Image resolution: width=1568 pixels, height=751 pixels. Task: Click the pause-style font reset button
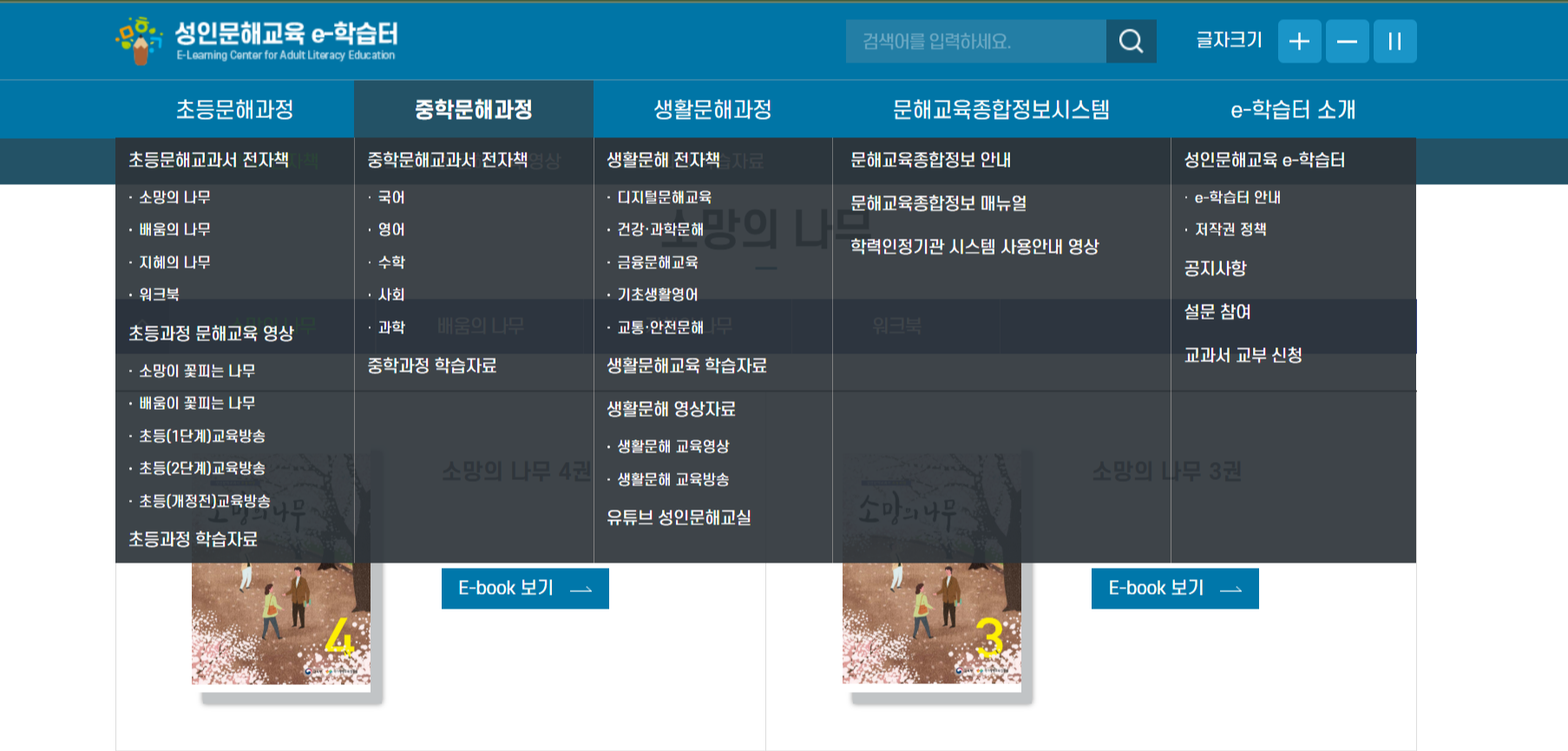point(1394,41)
